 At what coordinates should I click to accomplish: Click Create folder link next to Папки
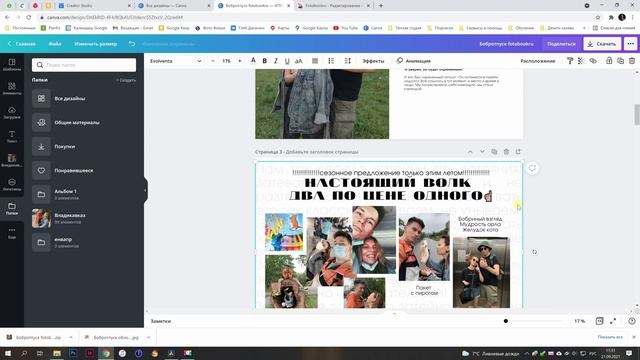[x=126, y=80]
